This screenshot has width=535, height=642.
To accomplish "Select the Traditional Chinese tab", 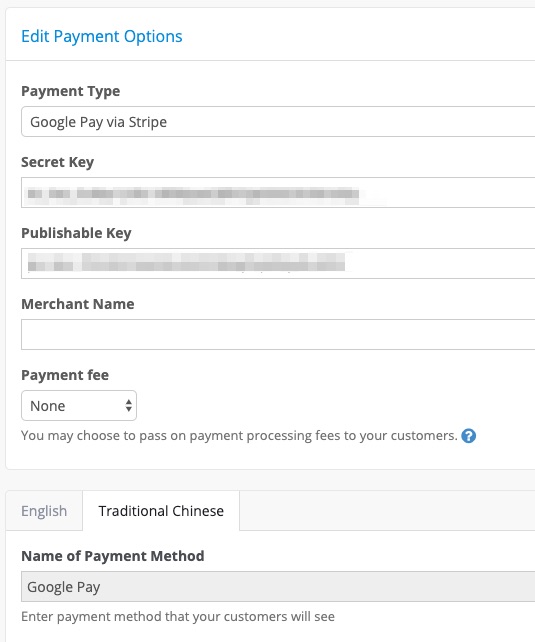I will click(161, 511).
